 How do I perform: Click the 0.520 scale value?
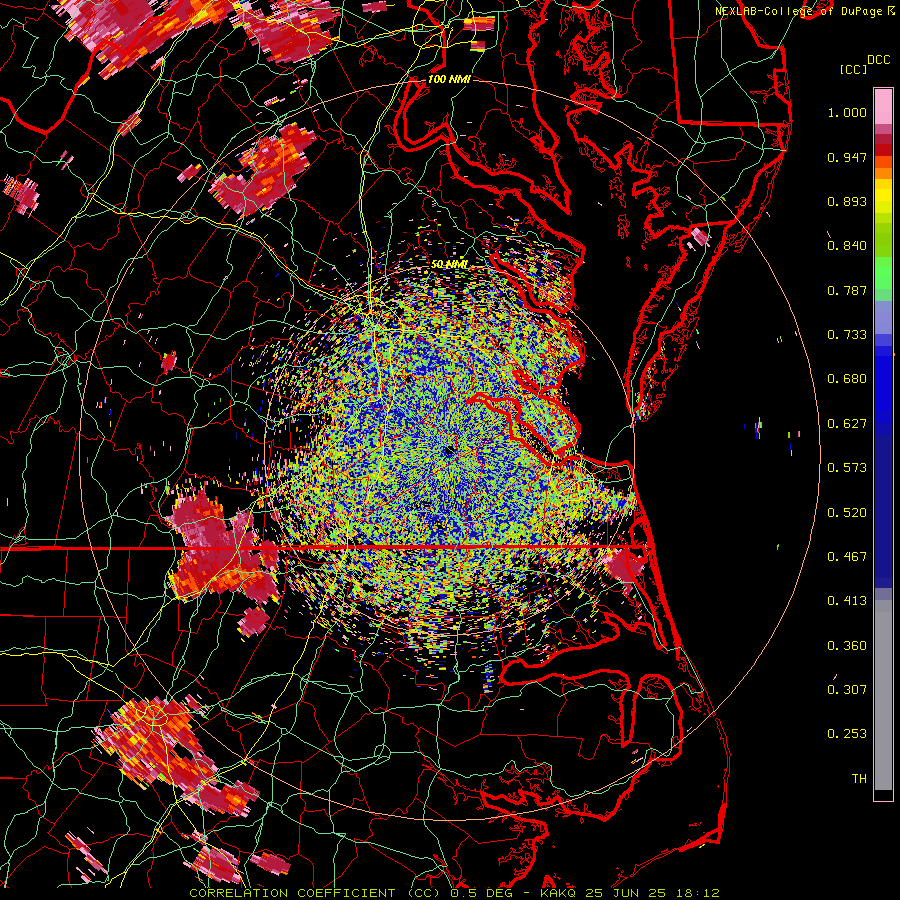847,513
